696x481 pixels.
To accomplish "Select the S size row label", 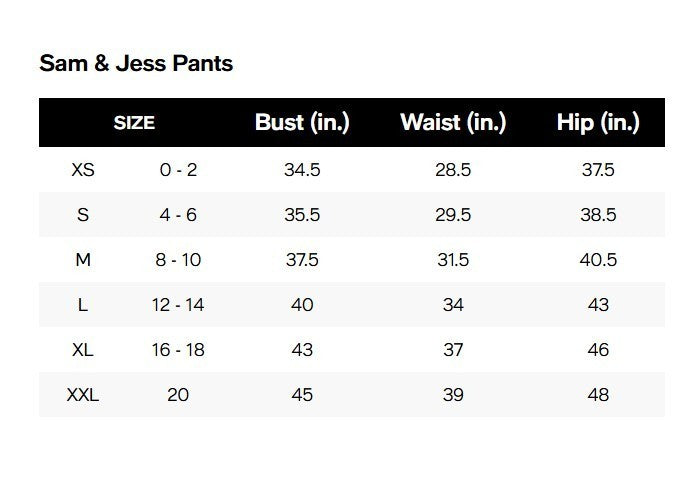I will tap(83, 215).
